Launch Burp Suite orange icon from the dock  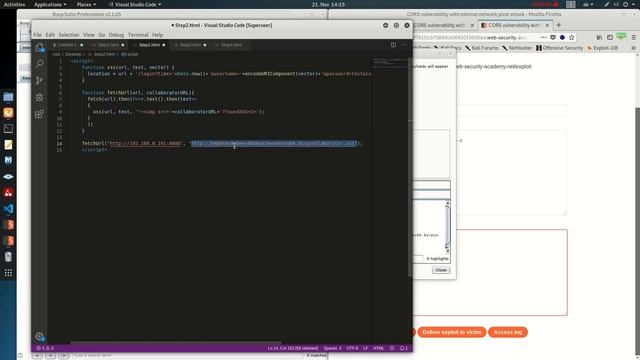pyautogui.click(x=8, y=113)
